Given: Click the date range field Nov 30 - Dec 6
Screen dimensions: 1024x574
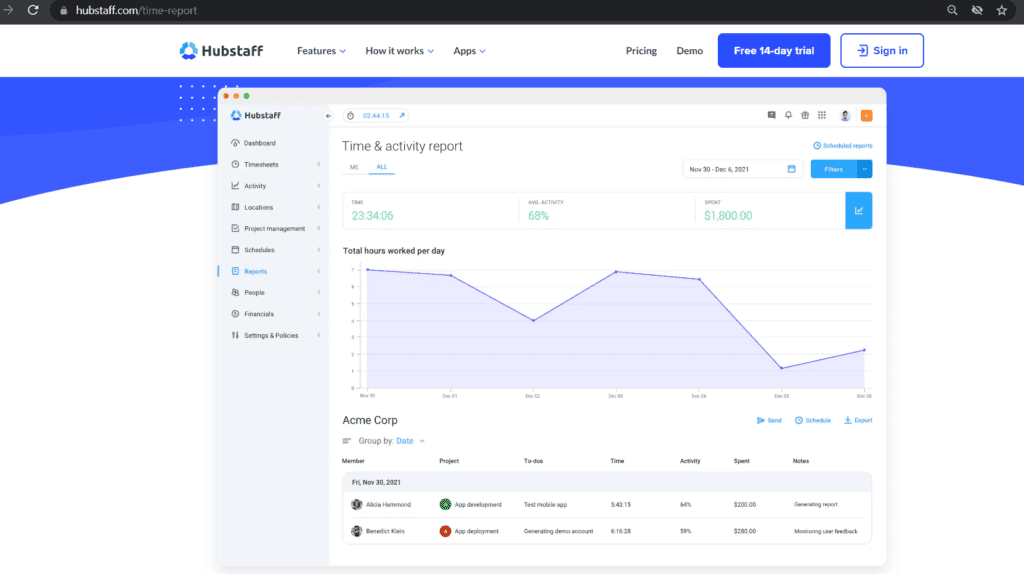Looking at the screenshot, I should point(742,169).
